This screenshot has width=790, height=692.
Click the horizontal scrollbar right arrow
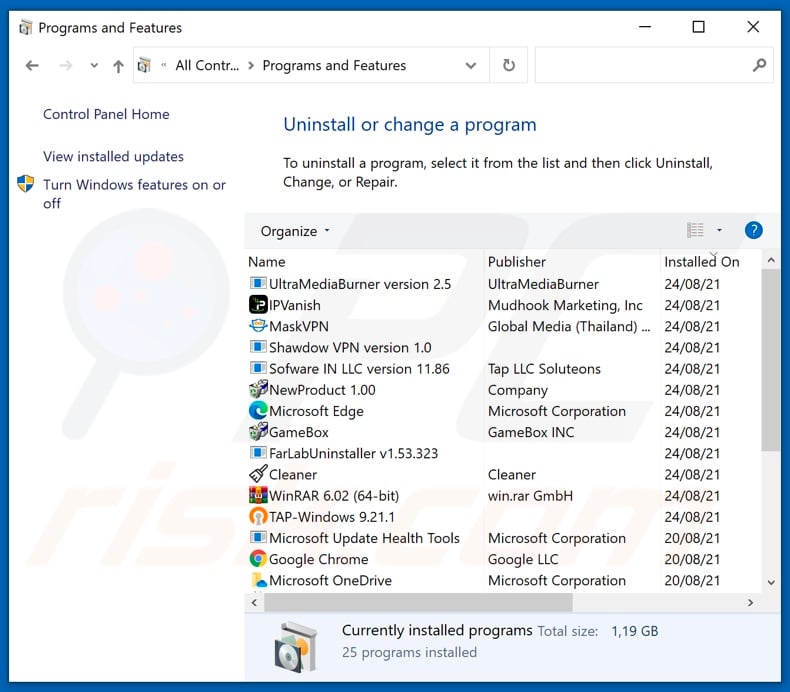pos(751,602)
